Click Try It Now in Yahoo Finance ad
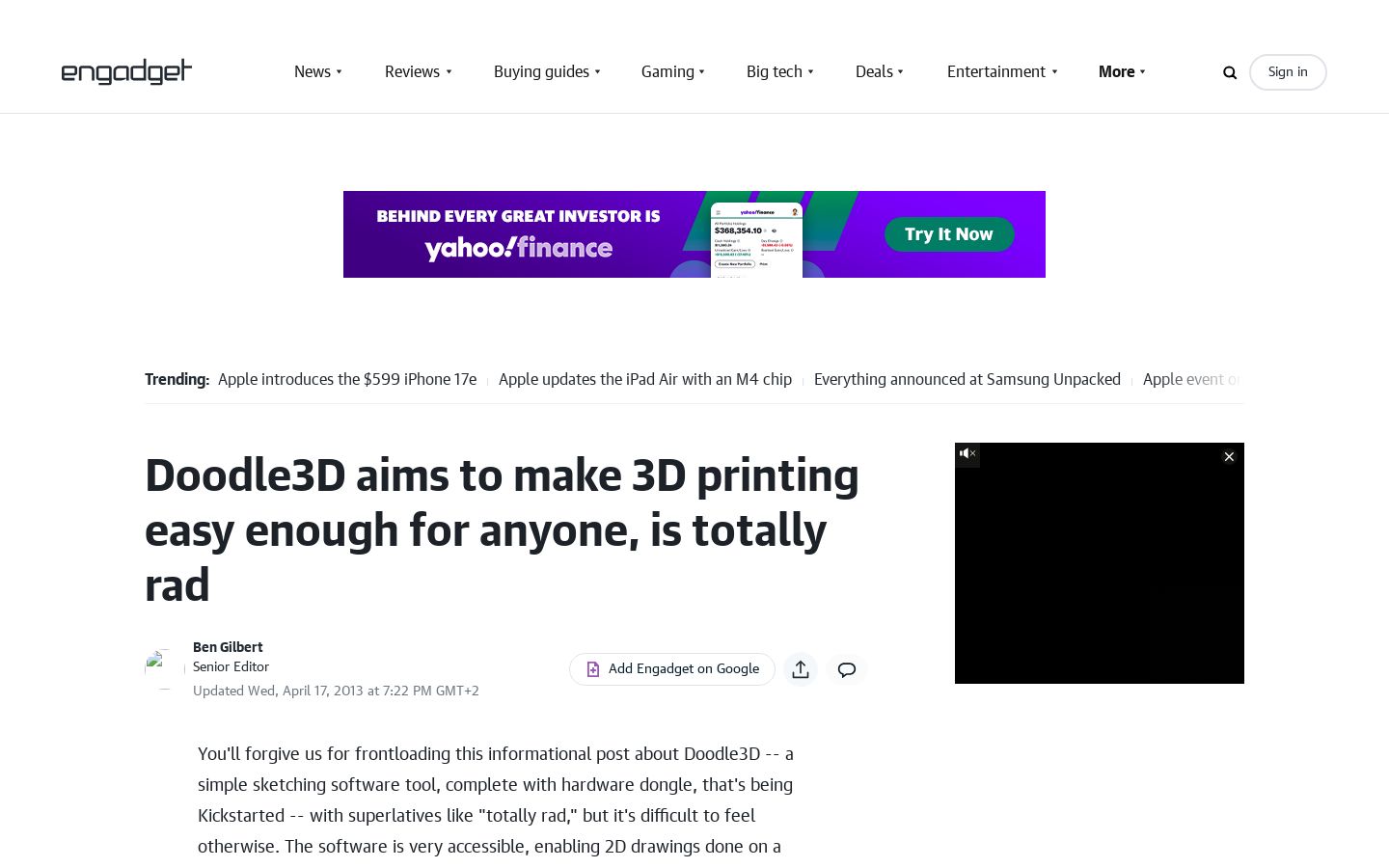The height and width of the screenshot is (868, 1389). point(949,234)
